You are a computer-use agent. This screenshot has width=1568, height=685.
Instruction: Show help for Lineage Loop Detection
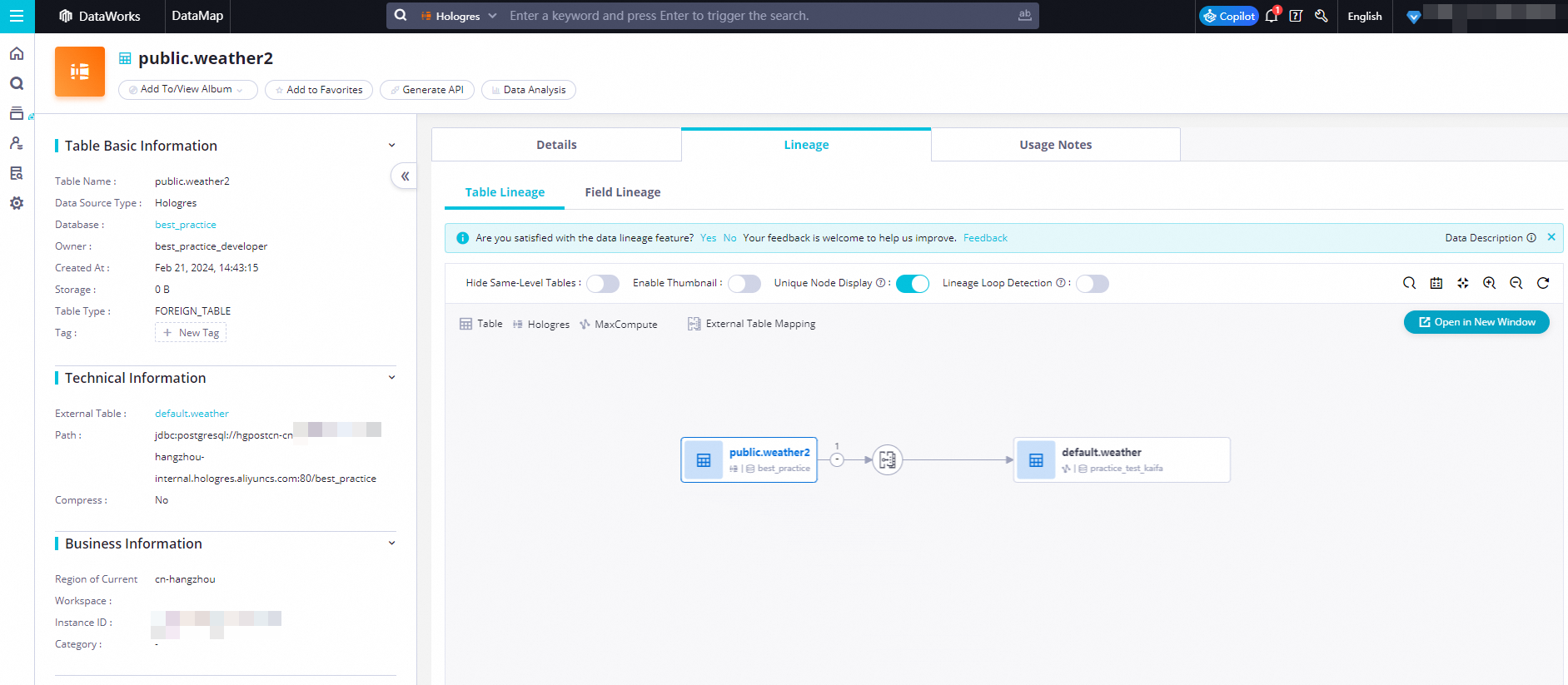[x=1061, y=283]
